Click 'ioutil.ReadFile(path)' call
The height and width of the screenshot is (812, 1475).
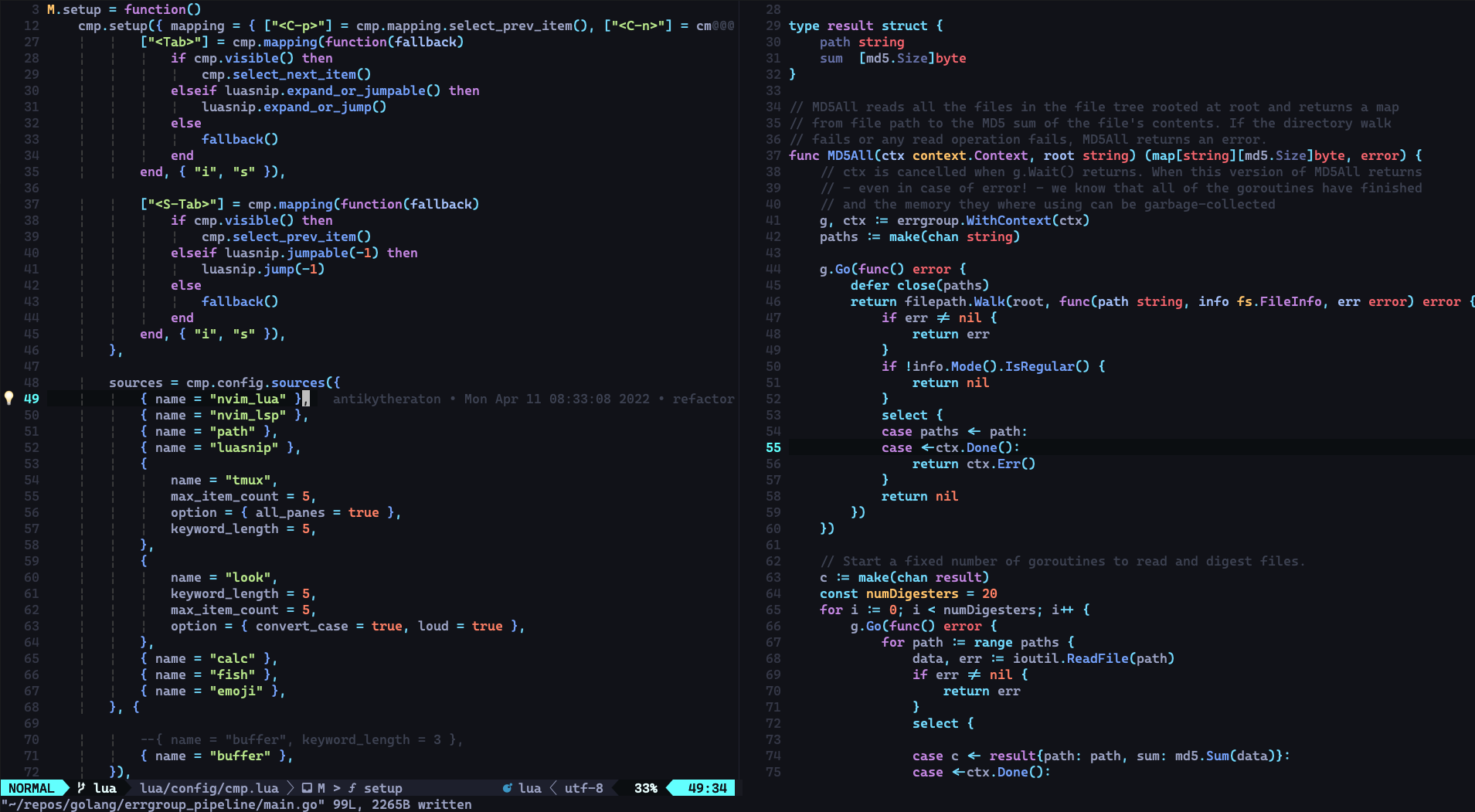click(x=1094, y=658)
